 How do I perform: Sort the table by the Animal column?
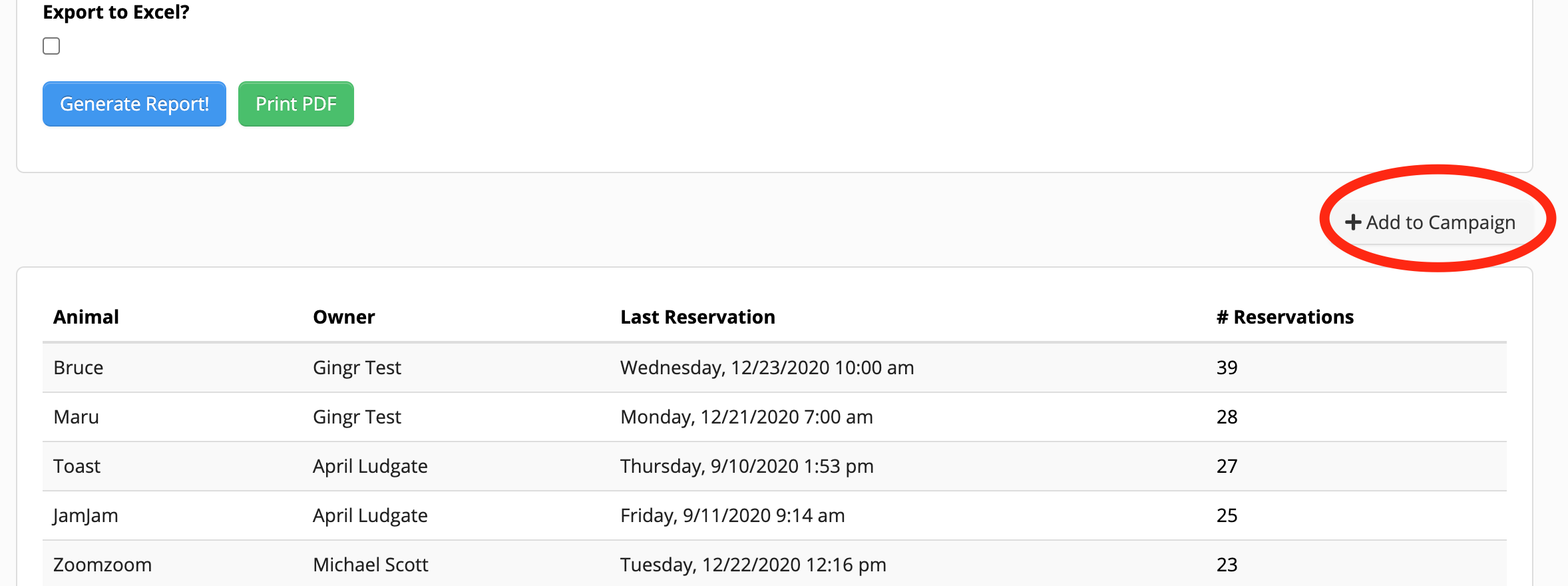[x=87, y=316]
